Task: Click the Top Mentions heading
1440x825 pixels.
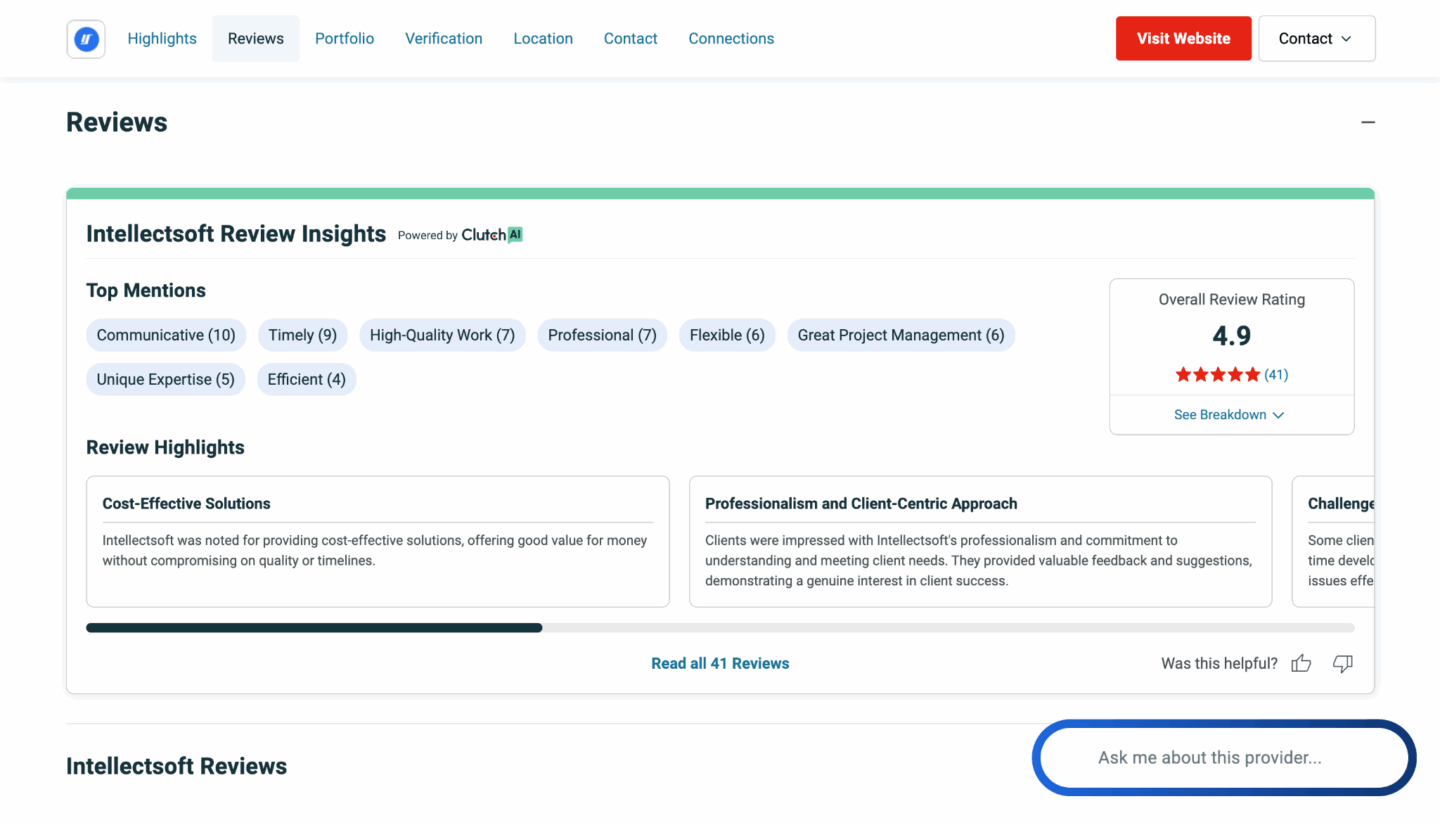Action: [146, 291]
